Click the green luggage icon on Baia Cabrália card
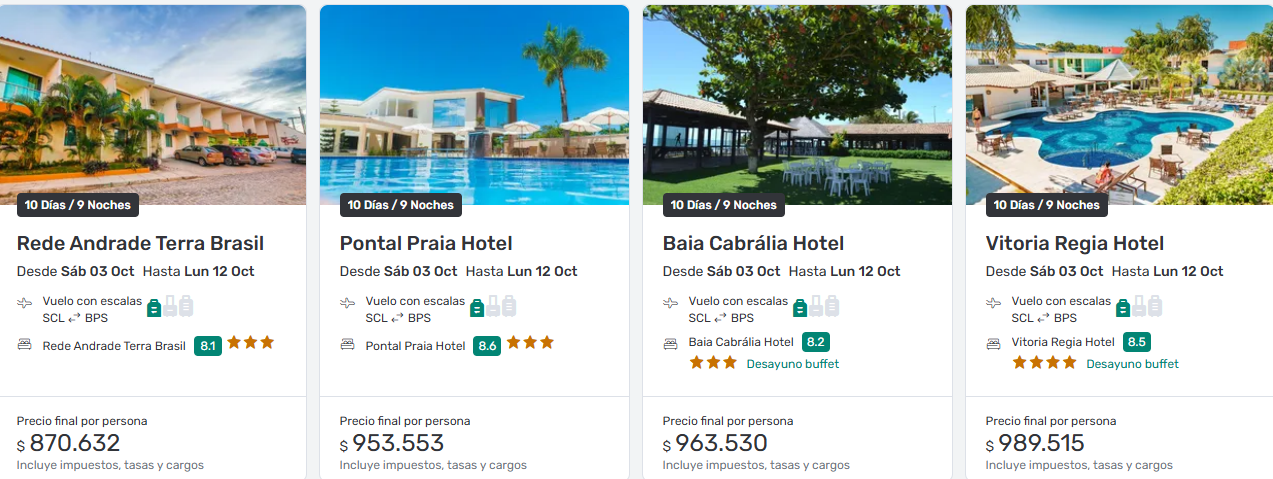Image resolution: width=1273 pixels, height=479 pixels. coord(800,306)
